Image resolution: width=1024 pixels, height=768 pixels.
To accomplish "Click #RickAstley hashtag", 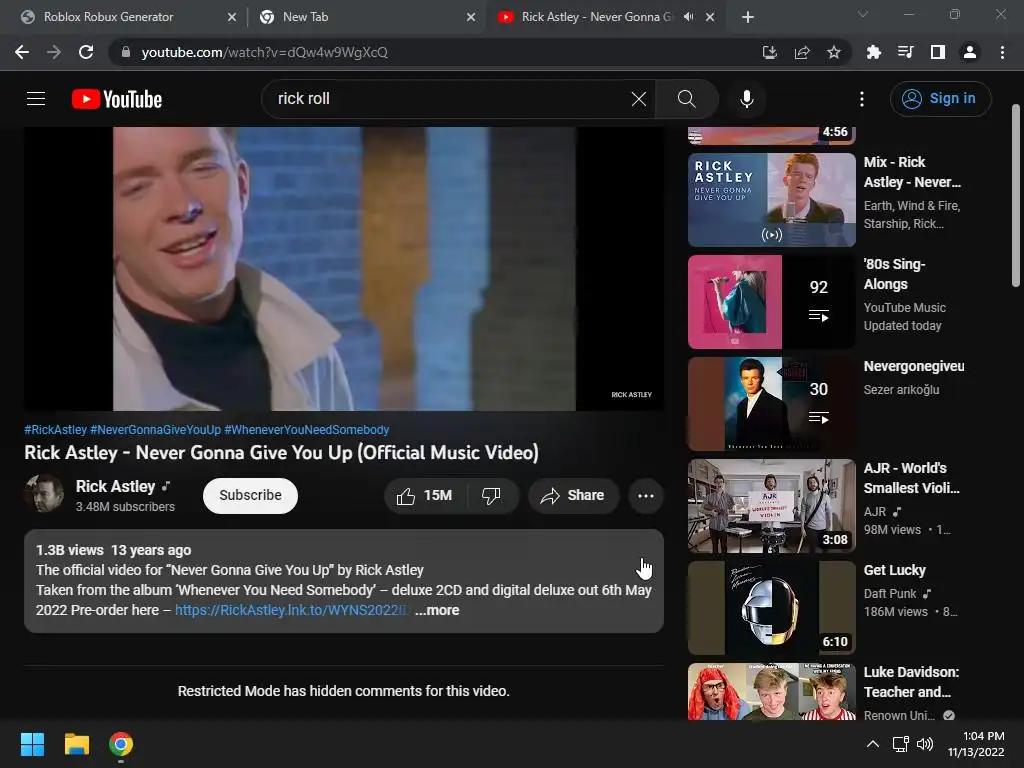I will [x=56, y=430].
